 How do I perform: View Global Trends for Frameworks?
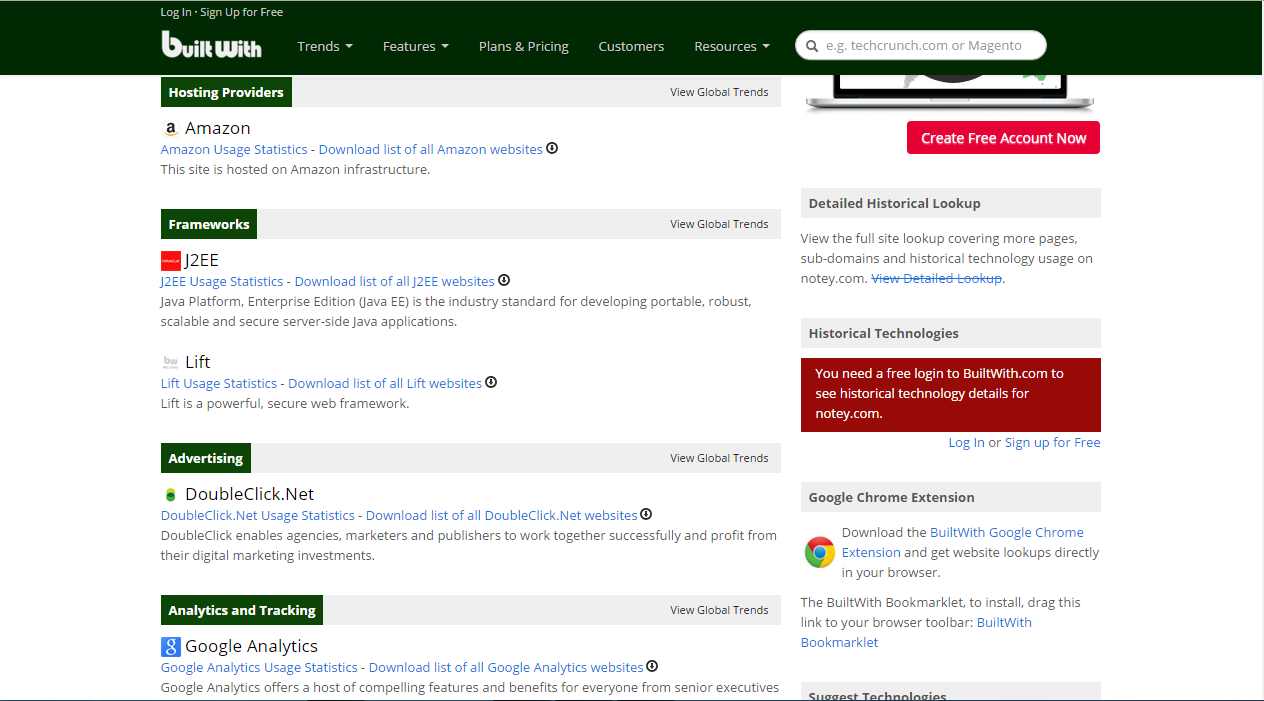click(719, 224)
